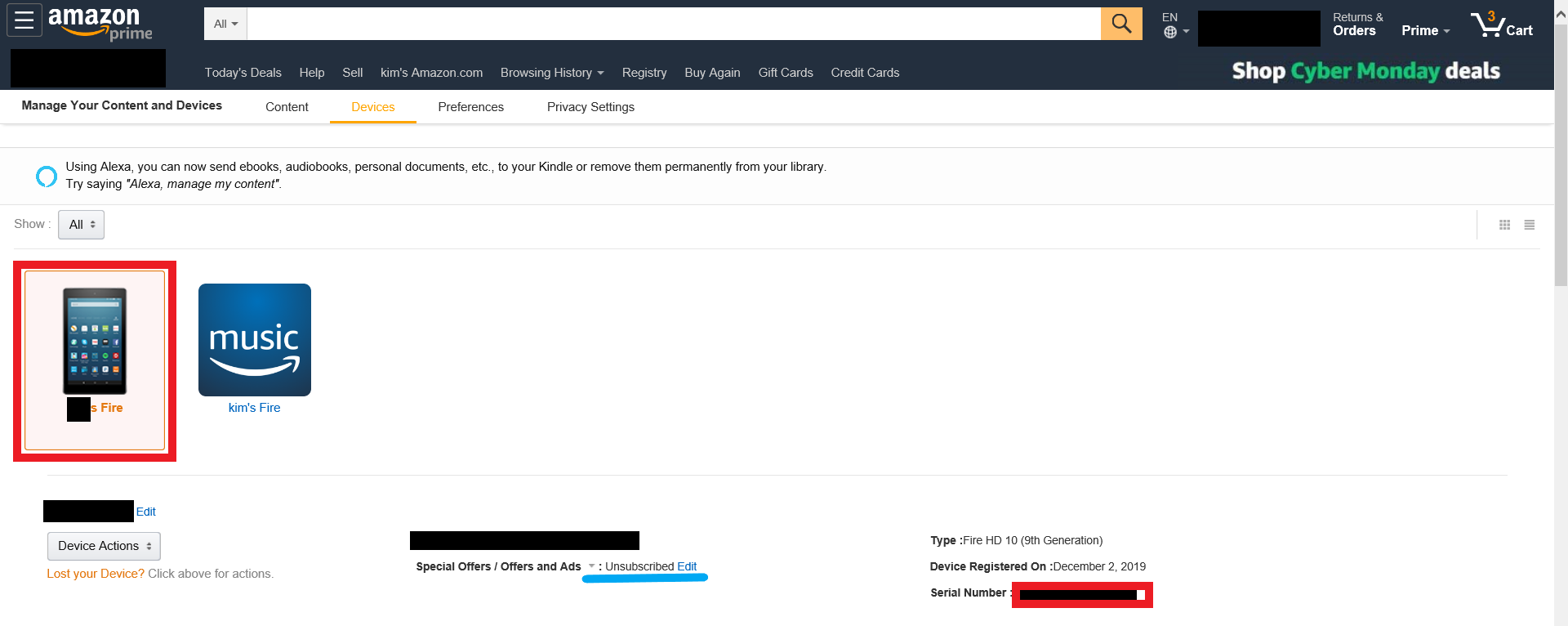Open the Show filter All dropdown
The image size is (1568, 626).
pyautogui.click(x=81, y=225)
